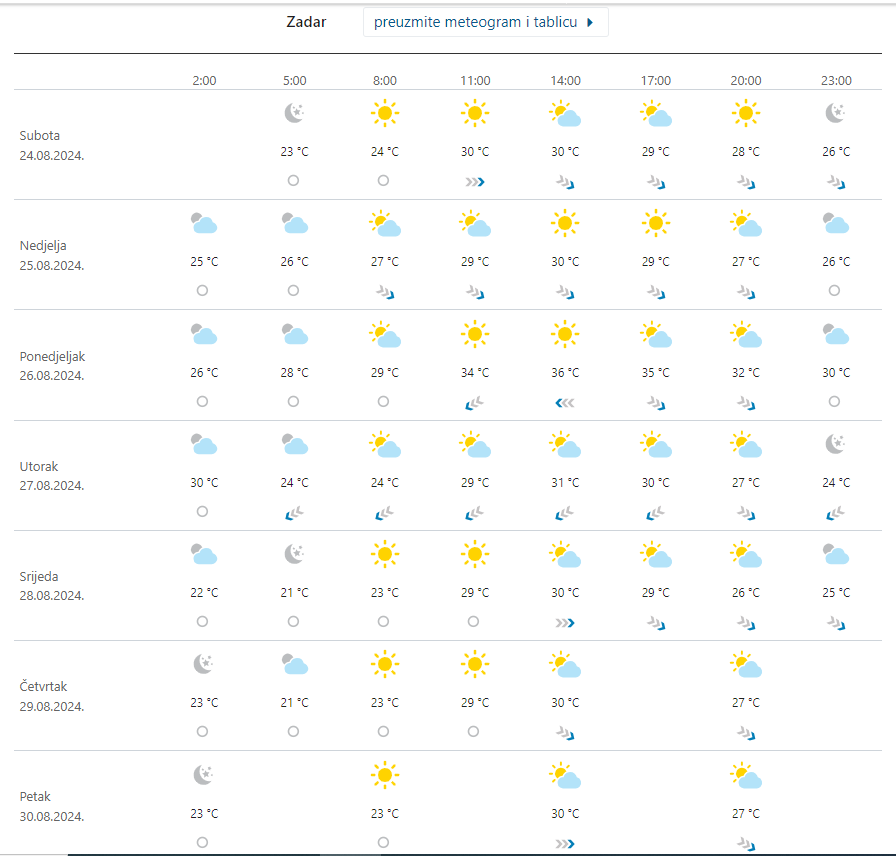896x856 pixels.
Task: Click the Subota 24.08.2024. row label
Action: (x=52, y=146)
